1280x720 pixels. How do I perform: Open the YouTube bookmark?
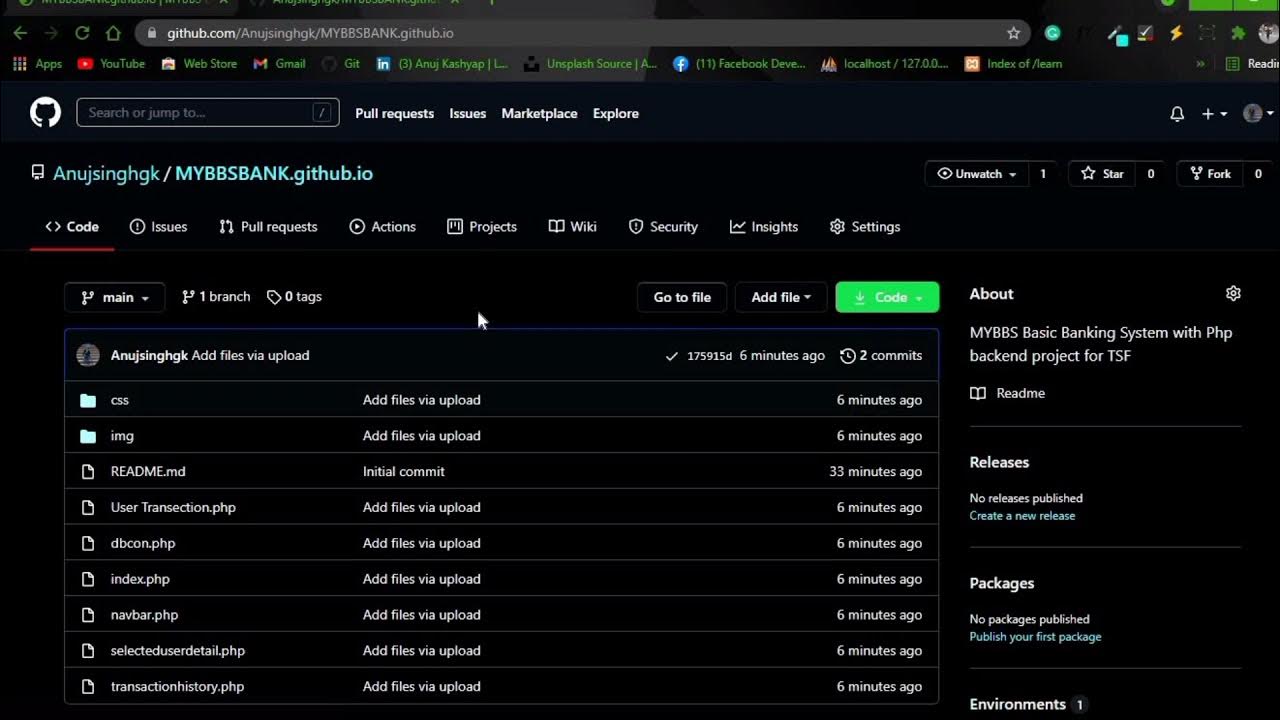pos(111,63)
